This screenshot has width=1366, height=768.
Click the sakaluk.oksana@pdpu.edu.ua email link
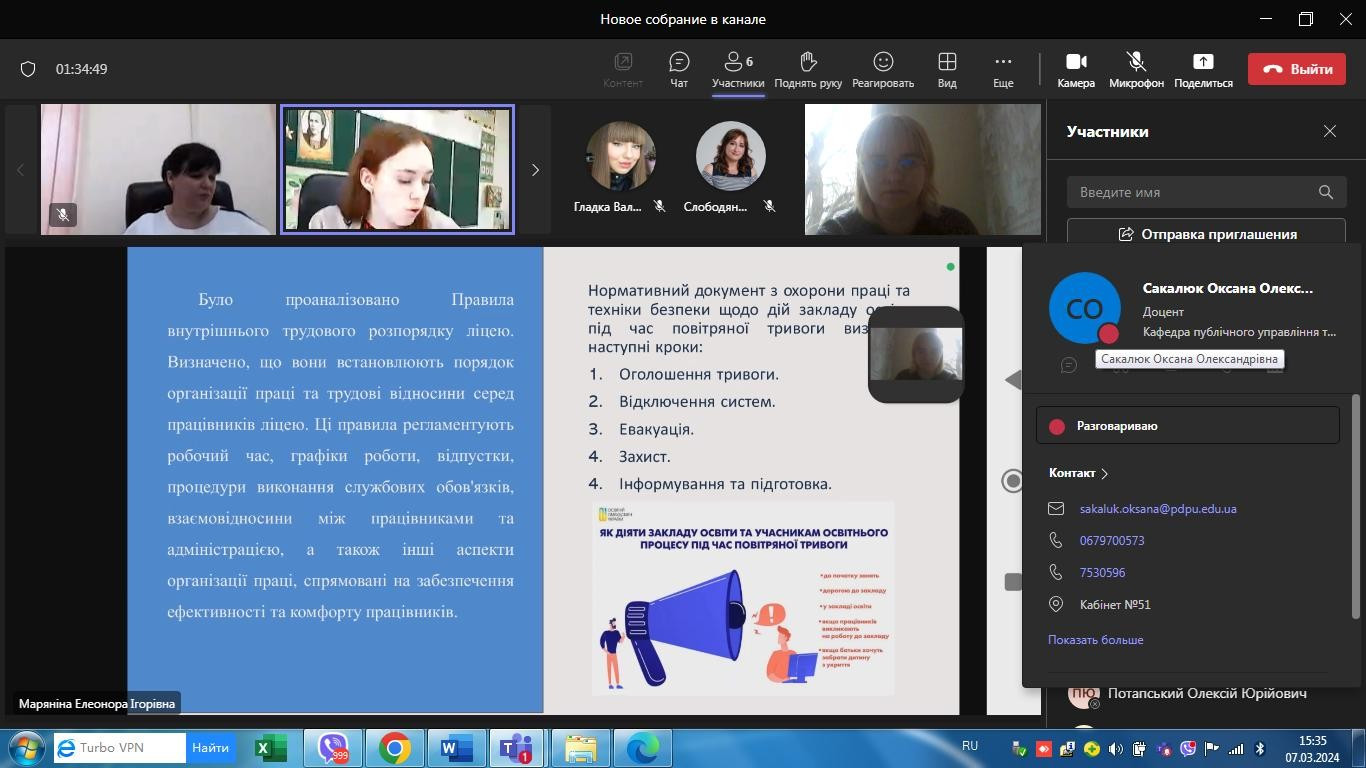pyautogui.click(x=1158, y=509)
